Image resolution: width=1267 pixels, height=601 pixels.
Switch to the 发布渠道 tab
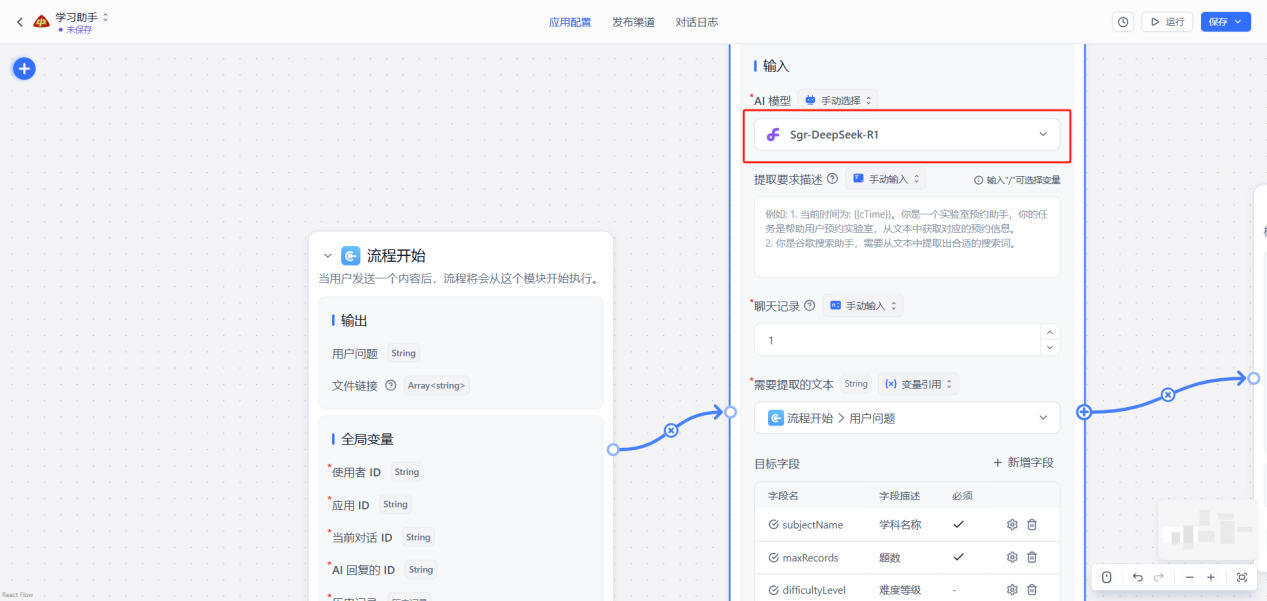633,22
